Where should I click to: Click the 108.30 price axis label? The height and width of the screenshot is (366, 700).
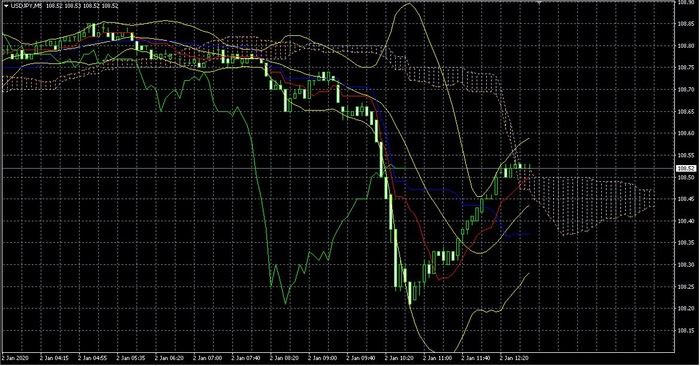[686, 265]
